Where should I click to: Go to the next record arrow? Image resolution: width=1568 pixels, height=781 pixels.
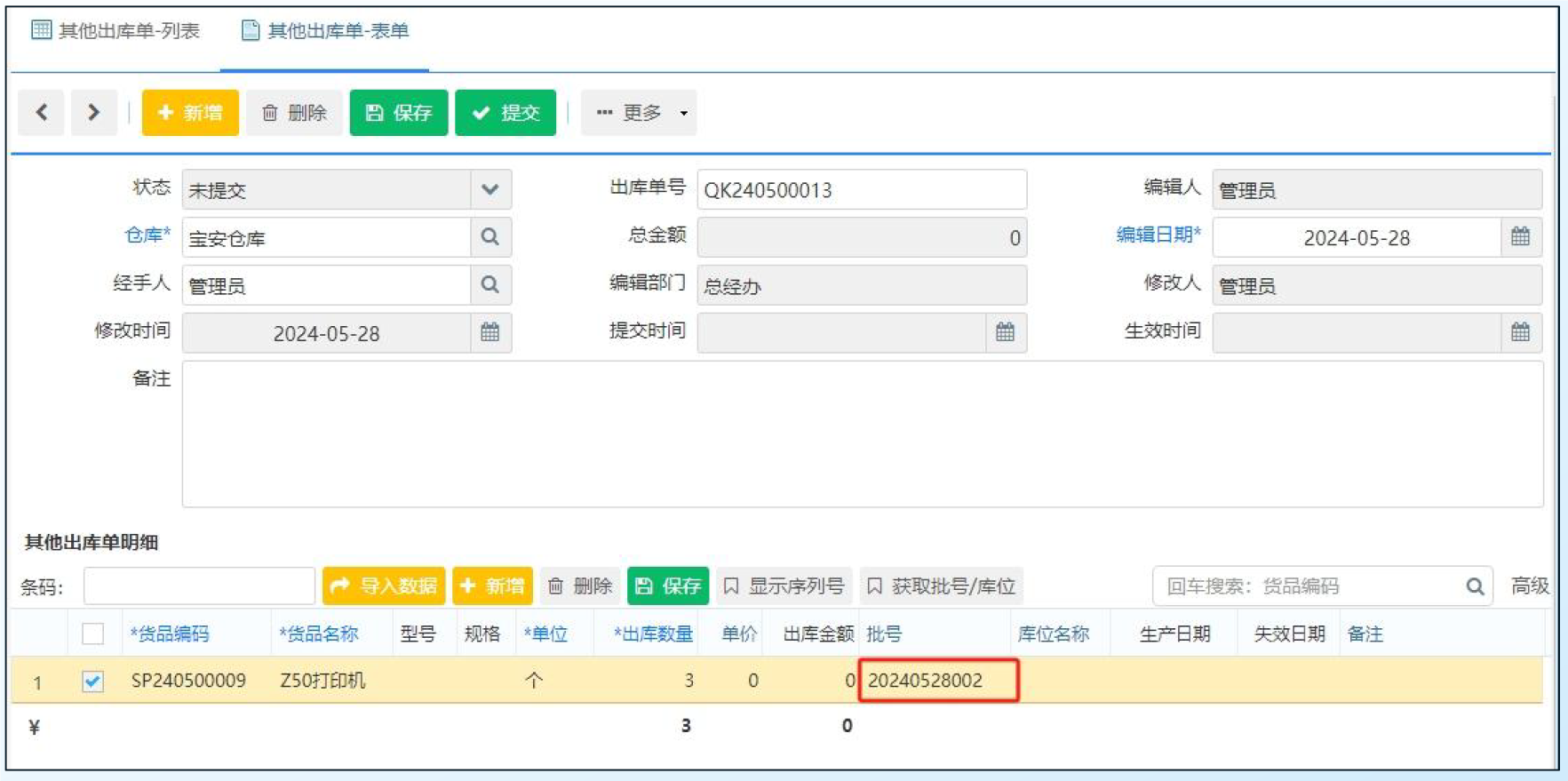pyautogui.click(x=93, y=113)
